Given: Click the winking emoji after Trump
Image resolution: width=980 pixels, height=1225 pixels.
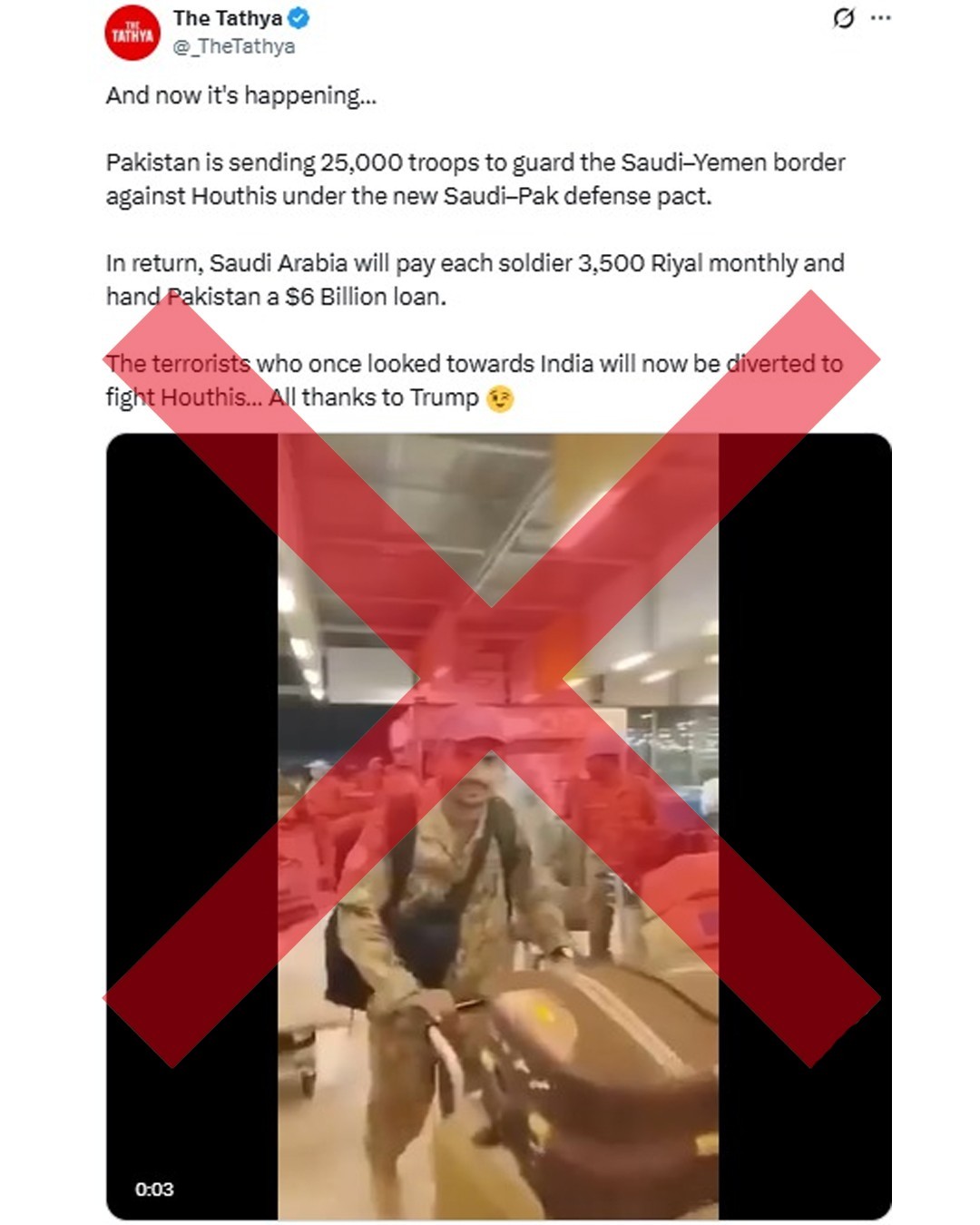Looking at the screenshot, I should [x=500, y=398].
